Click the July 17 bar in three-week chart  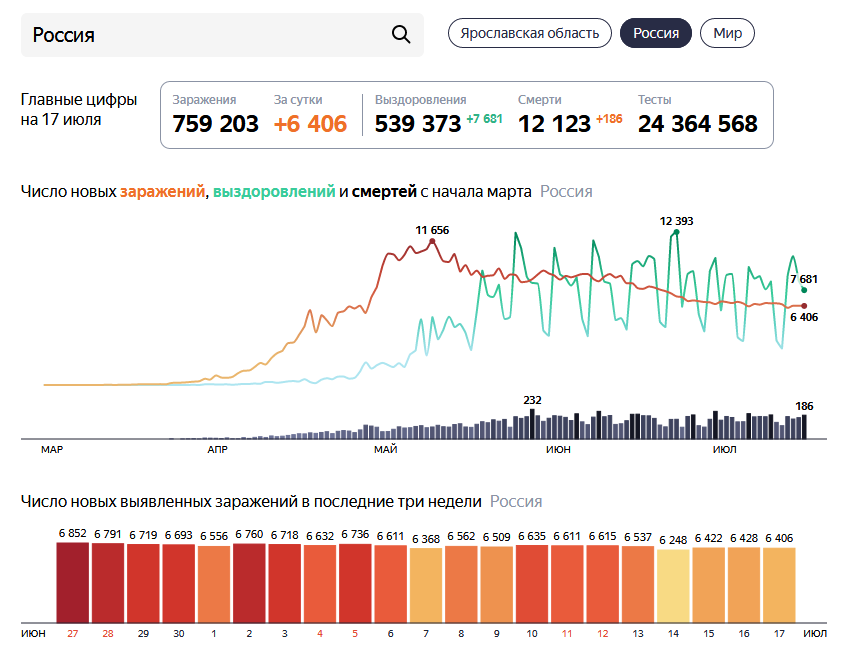pyautogui.click(x=779, y=586)
